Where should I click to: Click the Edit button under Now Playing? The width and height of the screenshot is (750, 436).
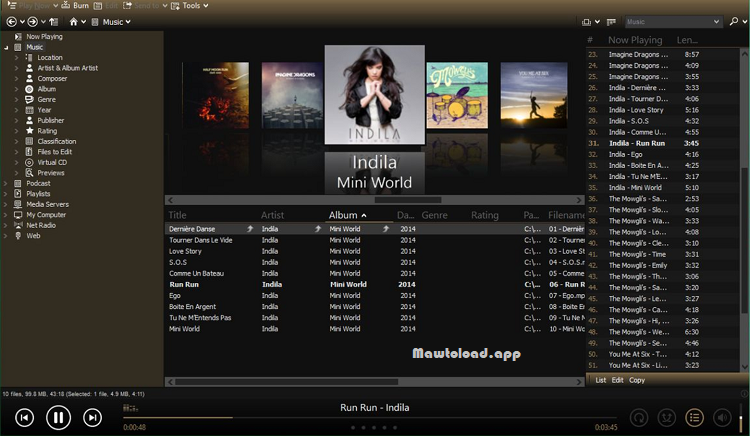click(618, 380)
